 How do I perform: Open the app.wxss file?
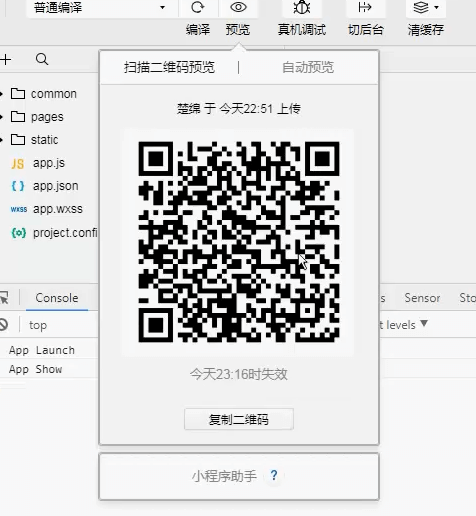coord(58,209)
